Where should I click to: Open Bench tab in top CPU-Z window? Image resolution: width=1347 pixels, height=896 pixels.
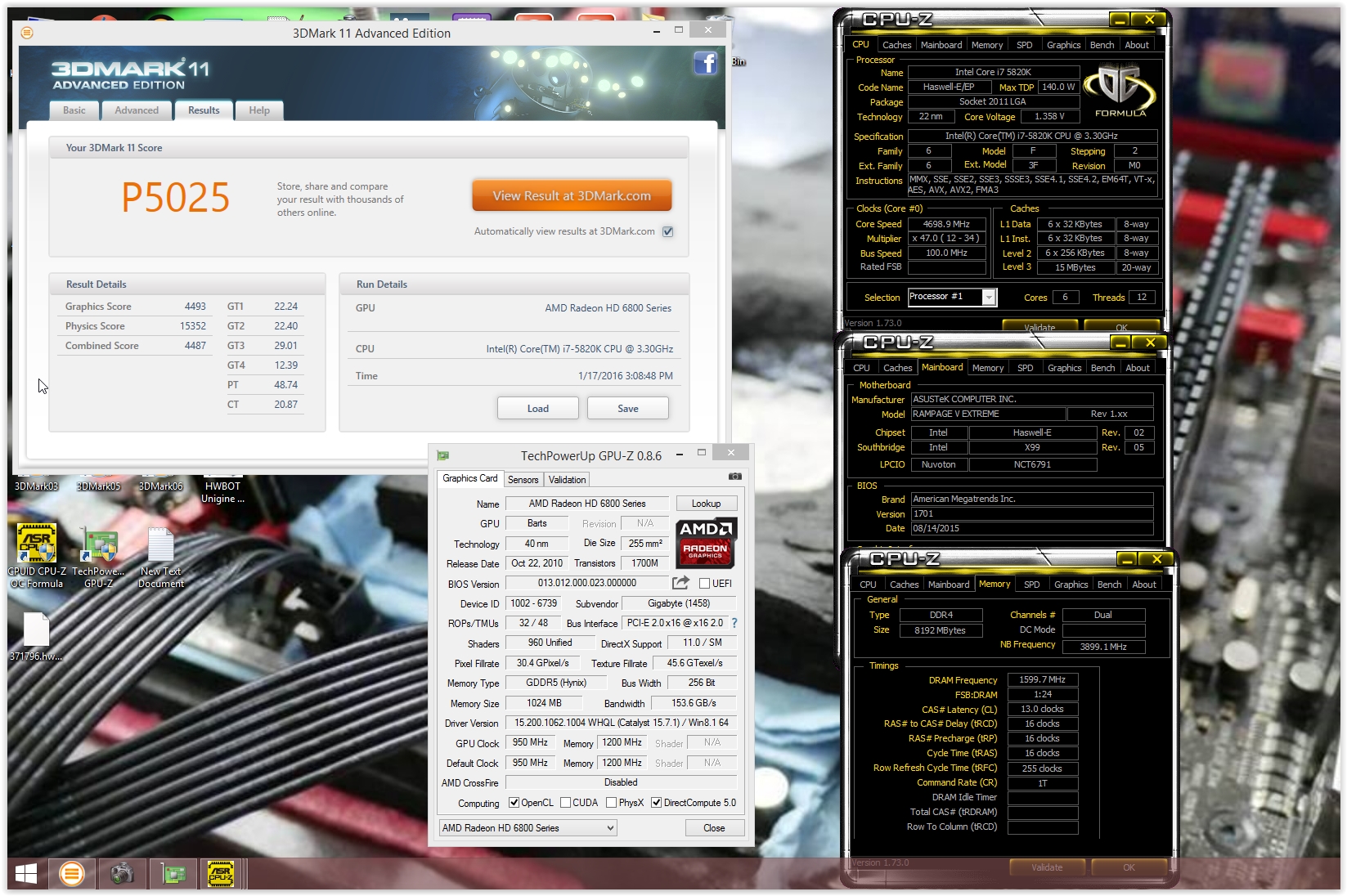[1102, 45]
